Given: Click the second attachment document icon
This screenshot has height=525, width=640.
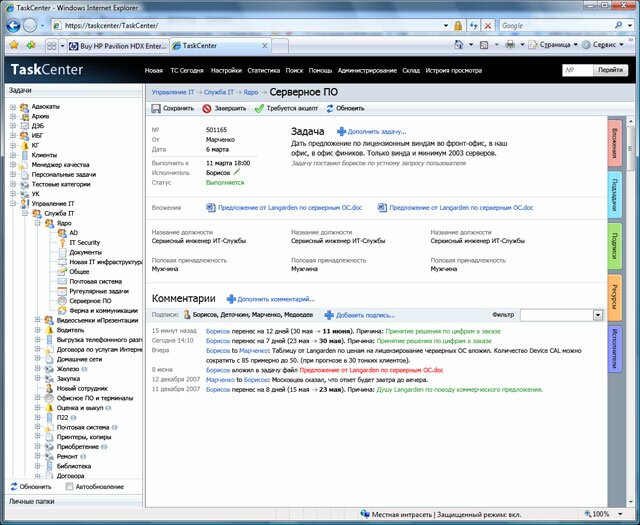Looking at the screenshot, I should click(382, 207).
